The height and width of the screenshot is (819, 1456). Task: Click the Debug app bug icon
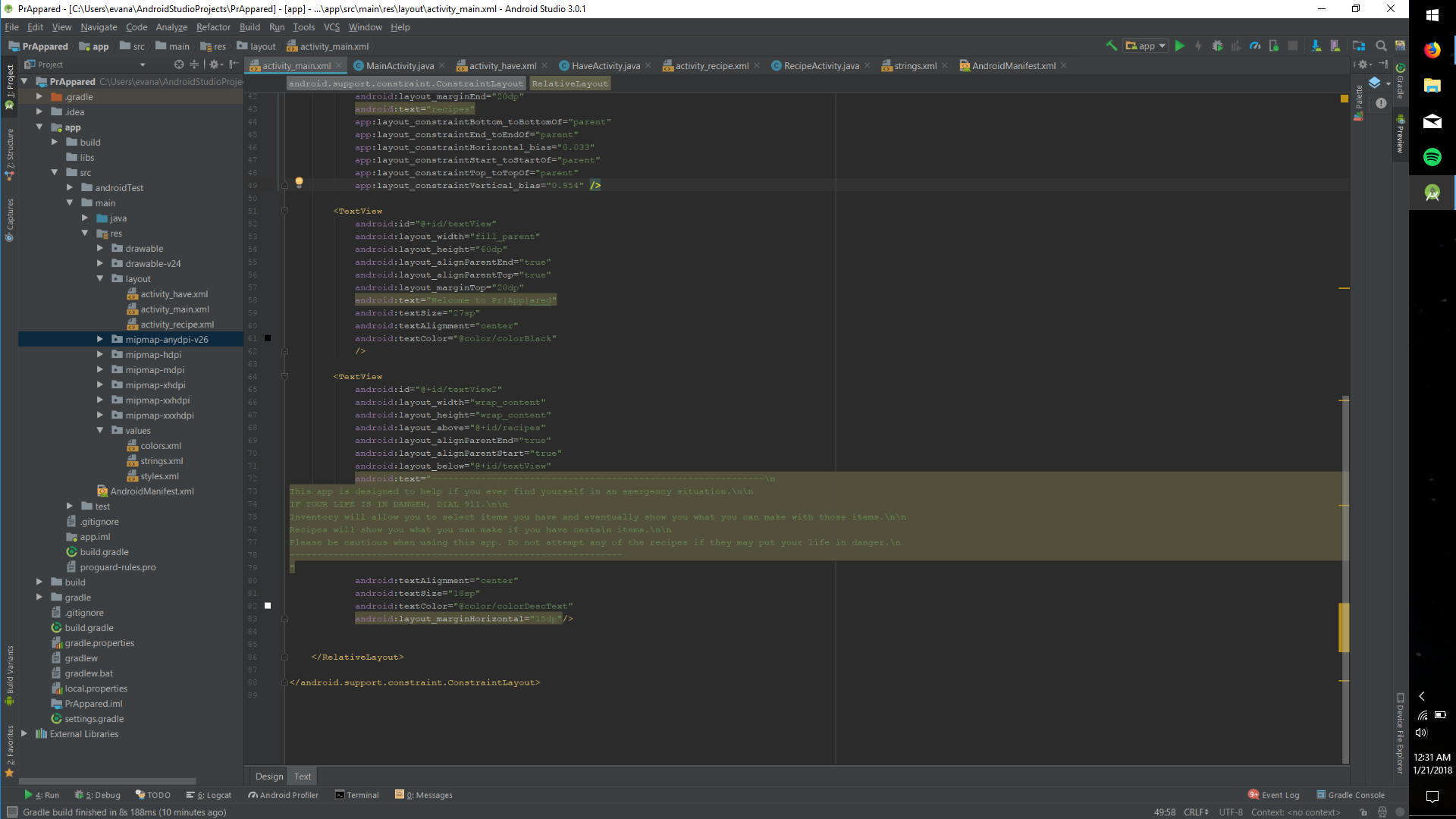1217,46
